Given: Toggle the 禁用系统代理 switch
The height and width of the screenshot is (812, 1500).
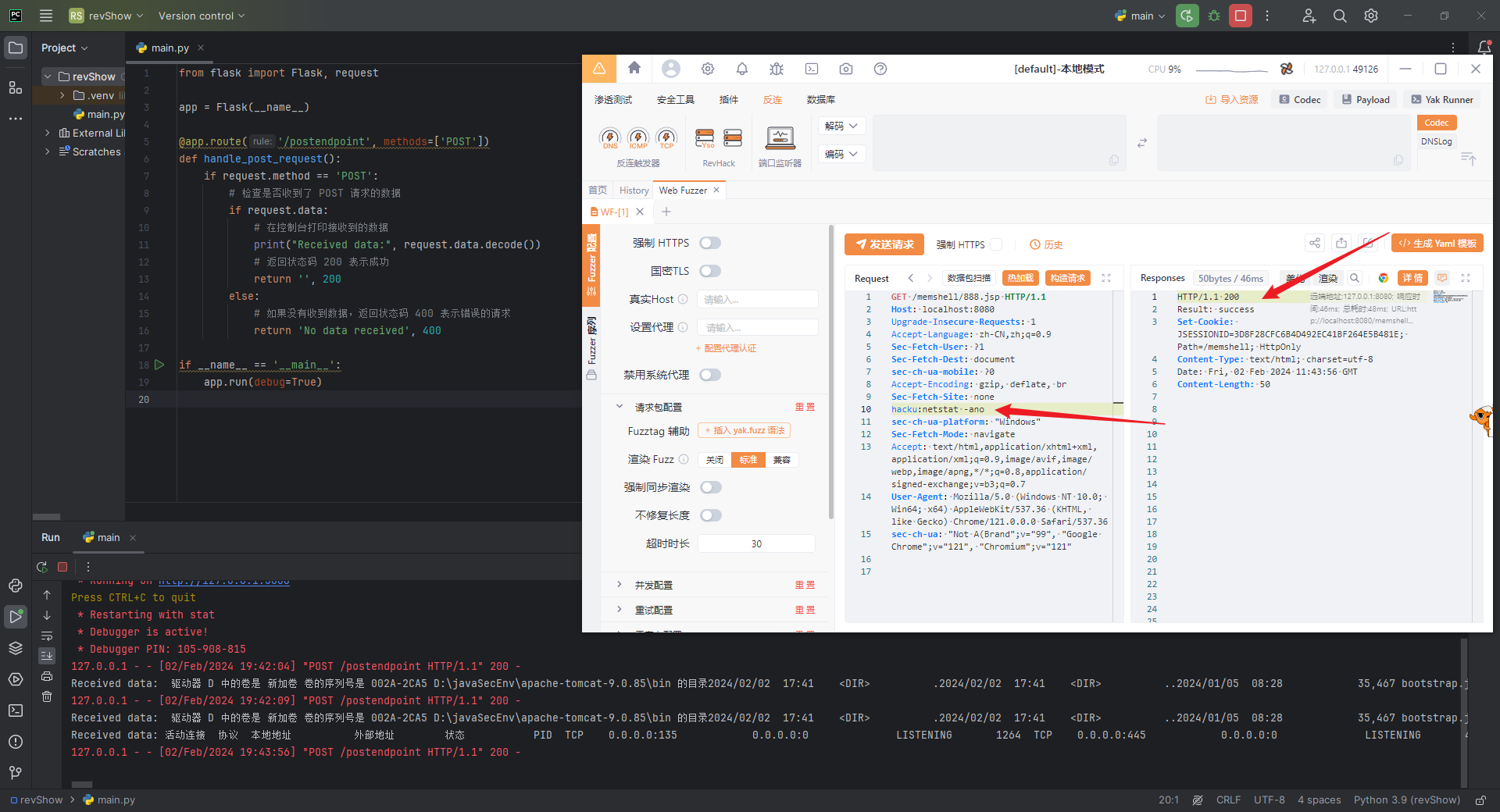Looking at the screenshot, I should [x=710, y=375].
